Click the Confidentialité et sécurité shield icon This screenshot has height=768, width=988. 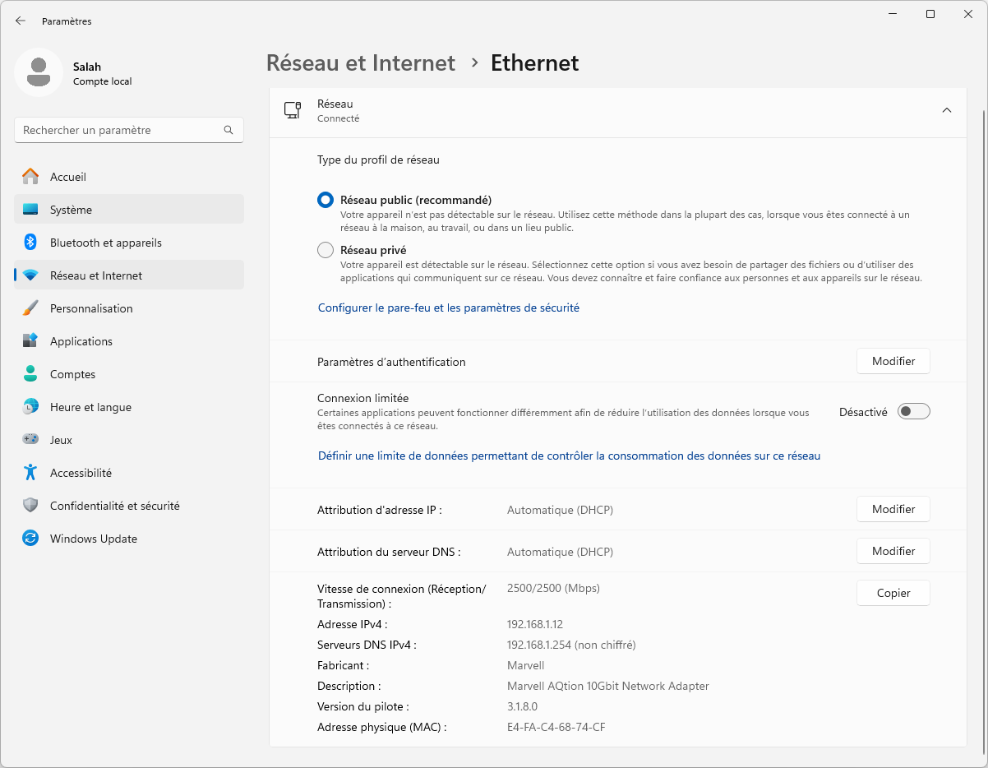[x=30, y=506]
